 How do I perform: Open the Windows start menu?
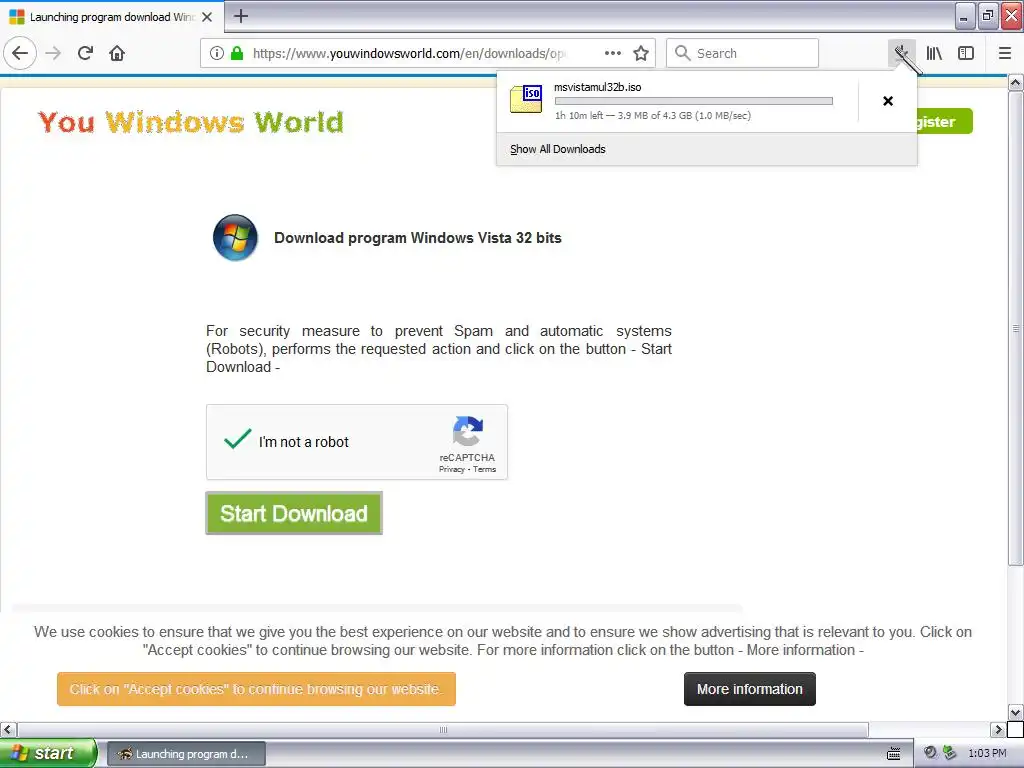pos(48,753)
